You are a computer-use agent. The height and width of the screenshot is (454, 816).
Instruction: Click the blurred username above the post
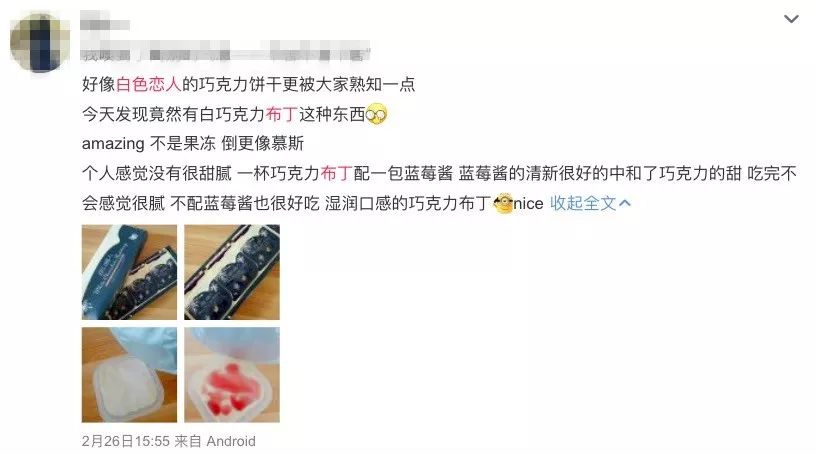[105, 23]
